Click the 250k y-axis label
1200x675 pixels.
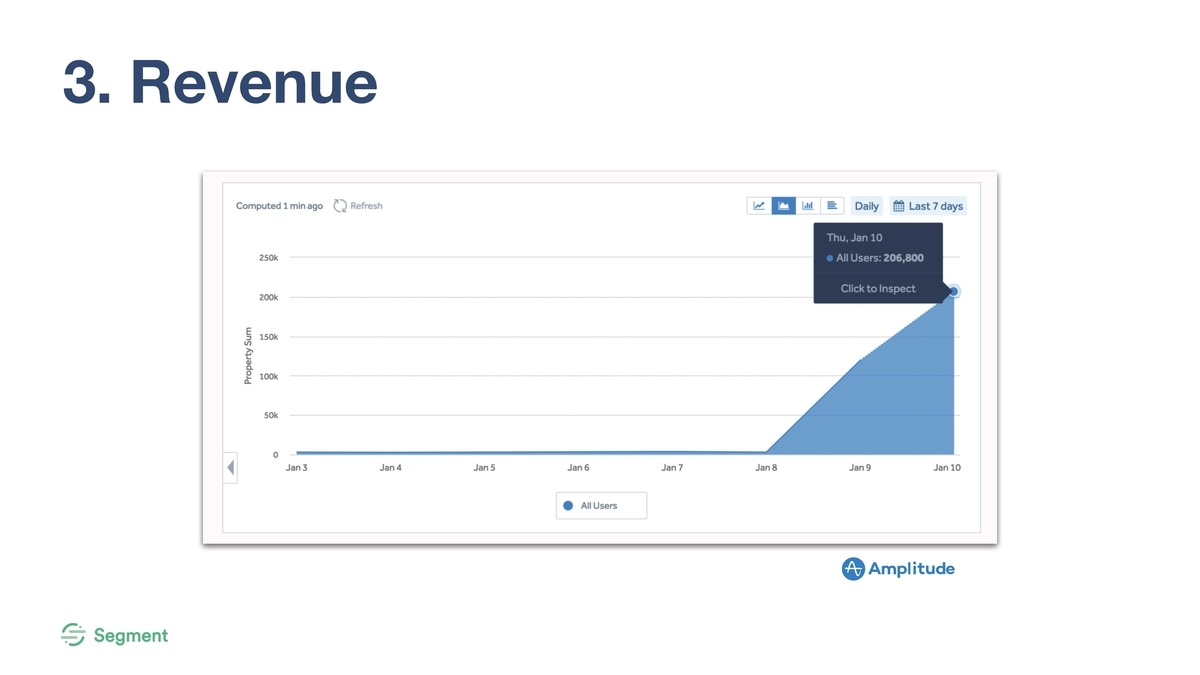pos(268,258)
